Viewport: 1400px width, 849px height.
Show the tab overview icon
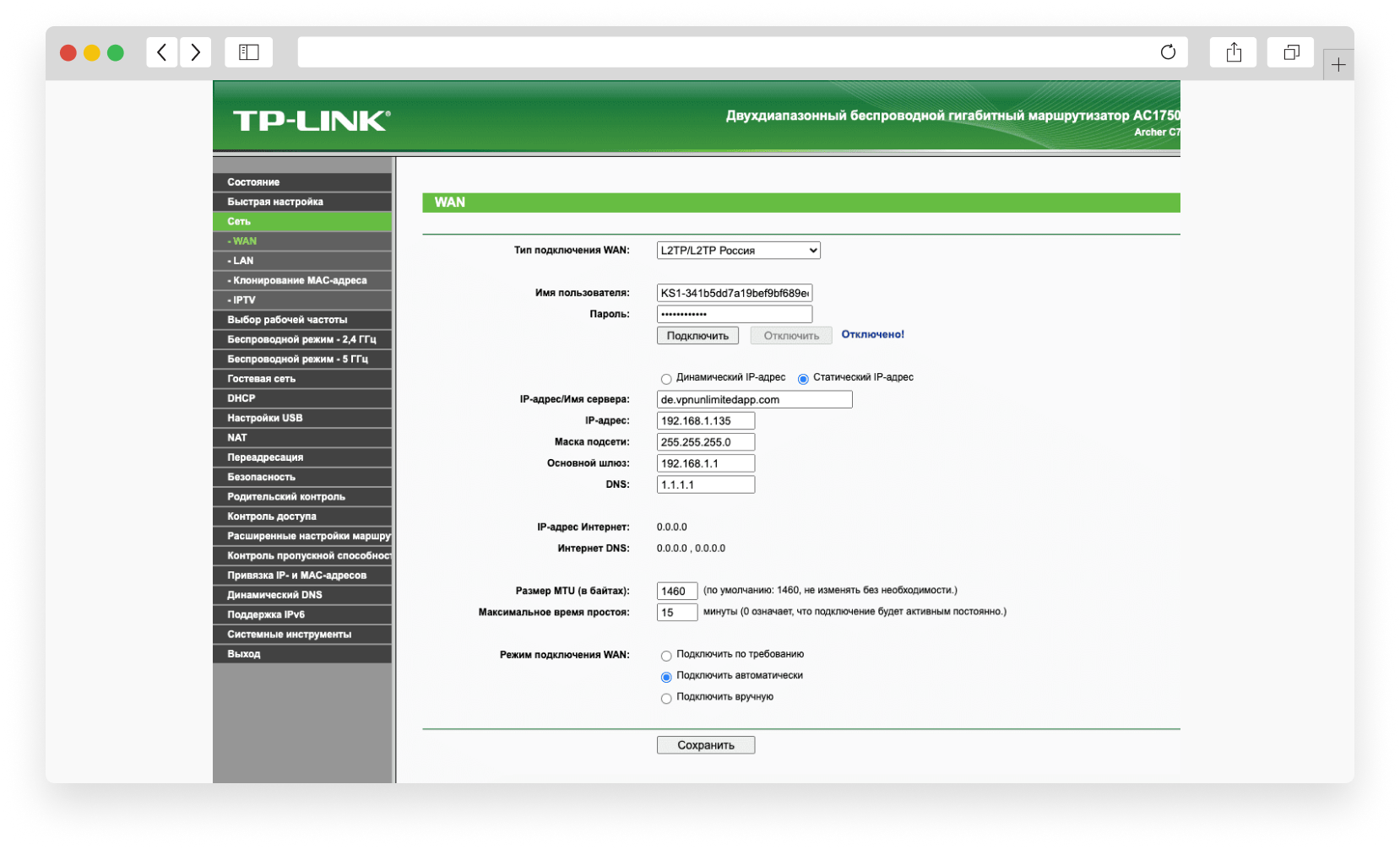1290,52
